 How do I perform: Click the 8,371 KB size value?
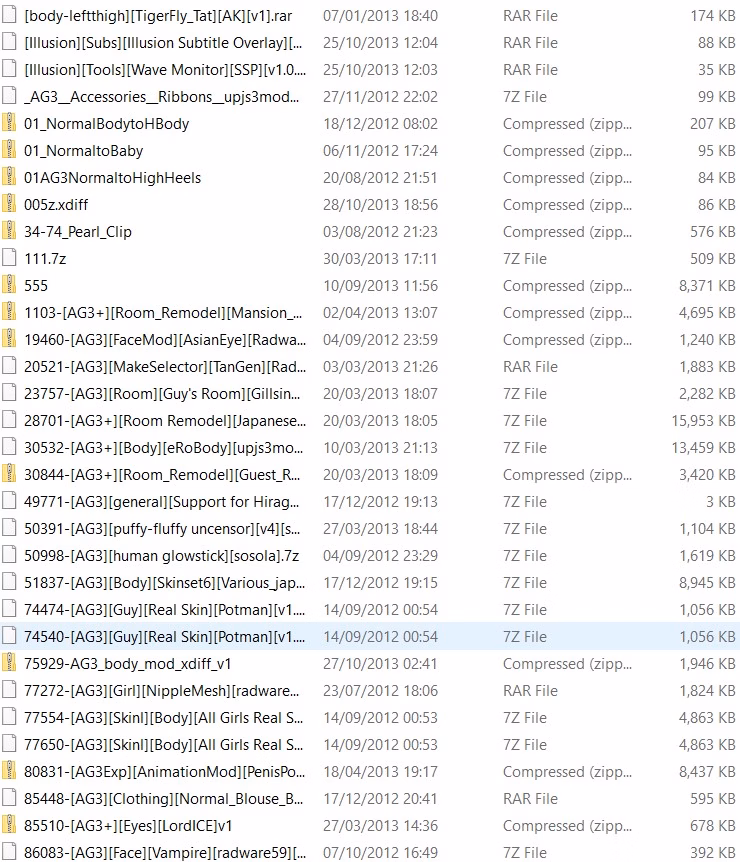[707, 286]
